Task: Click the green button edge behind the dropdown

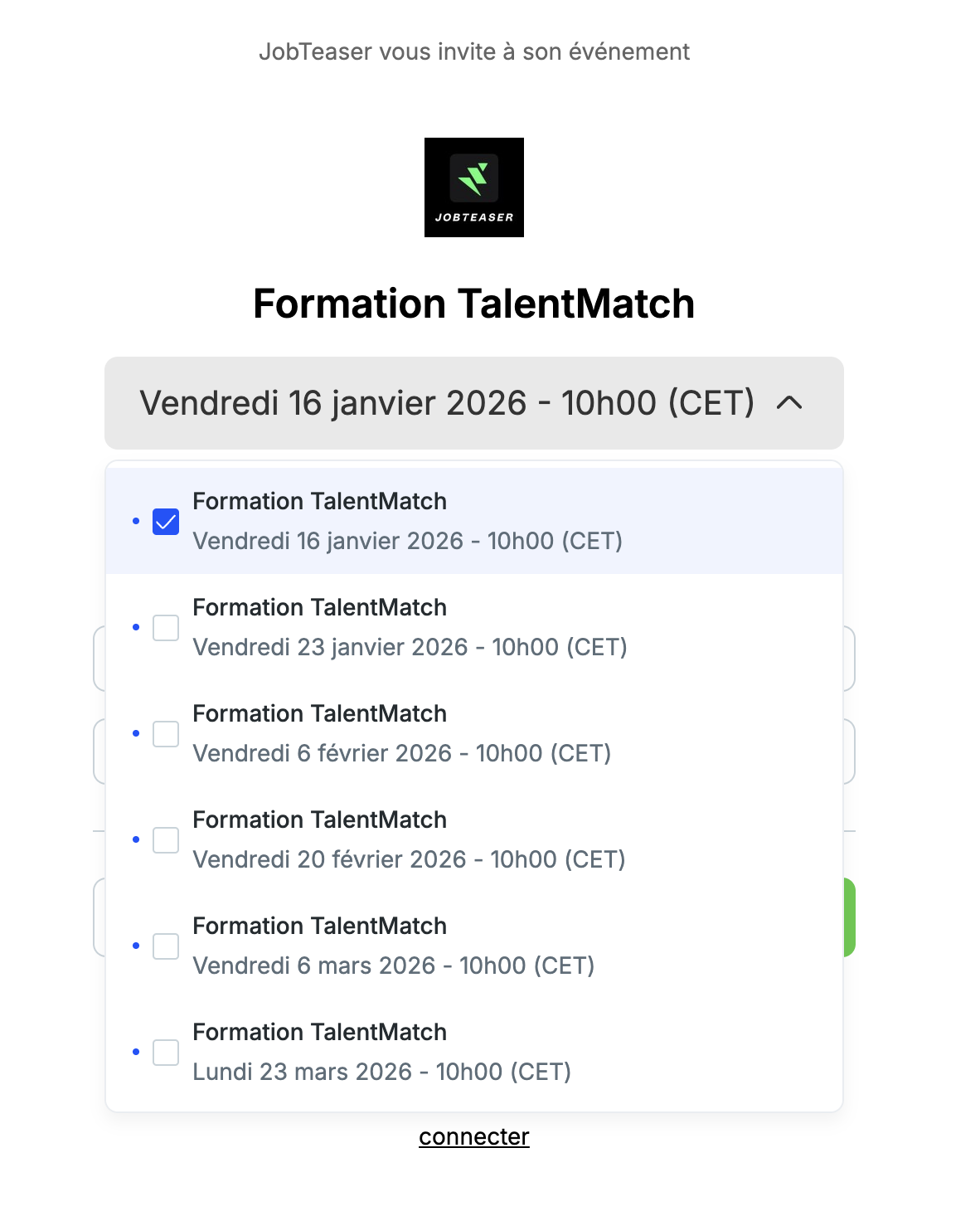Action: (850, 917)
